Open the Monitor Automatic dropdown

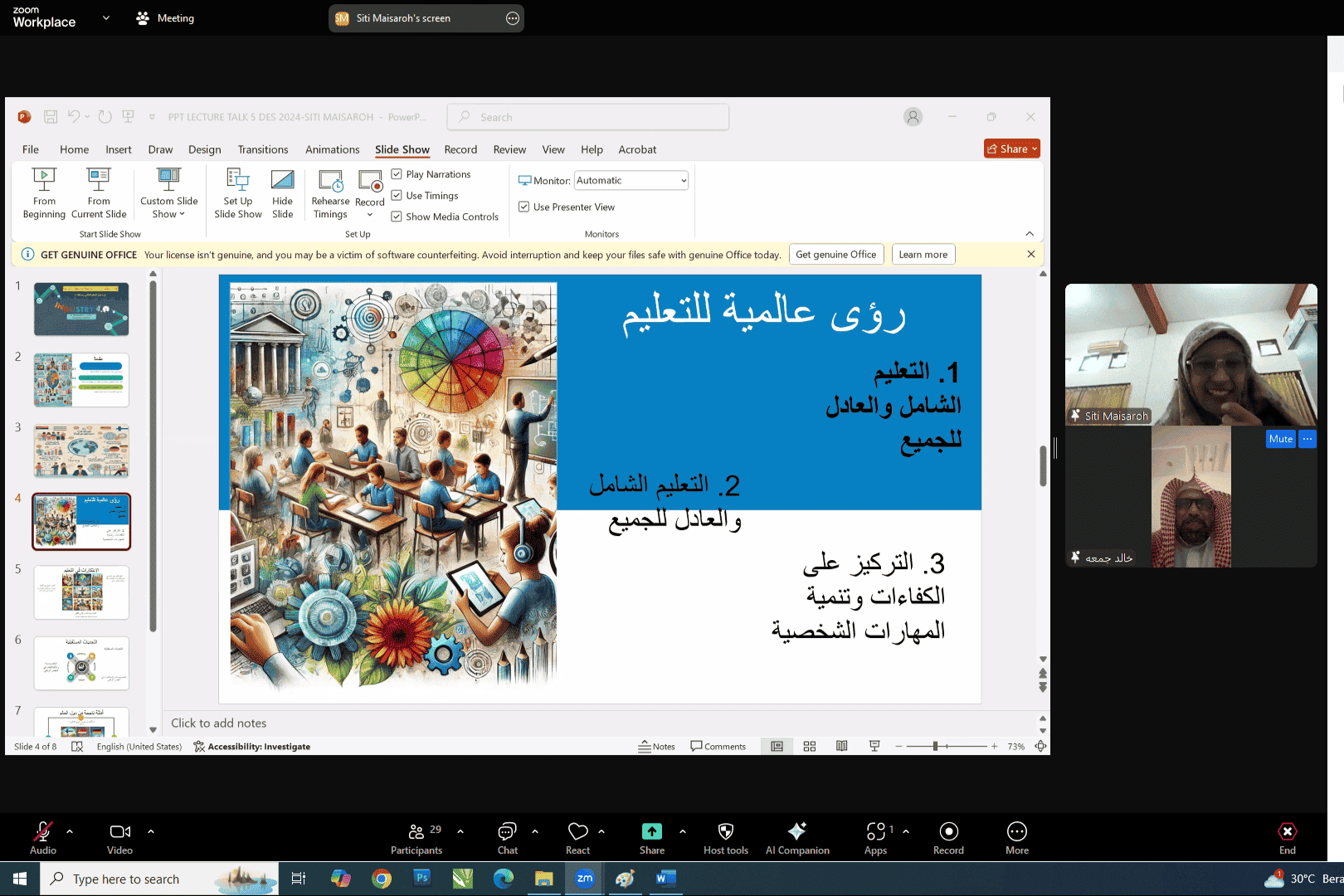click(x=631, y=181)
